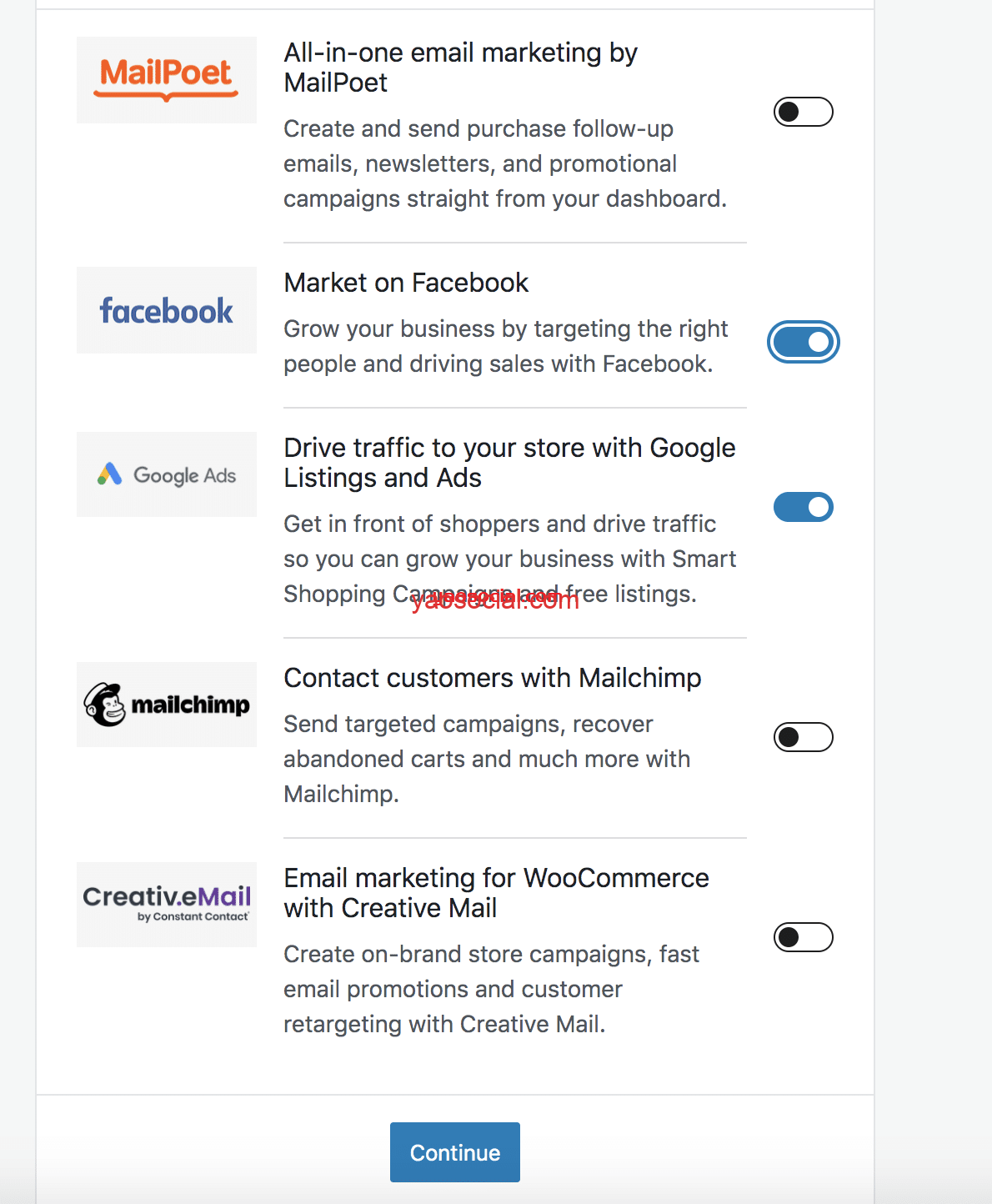
Task: Click the 'Market on Facebook' heading
Action: click(x=406, y=283)
